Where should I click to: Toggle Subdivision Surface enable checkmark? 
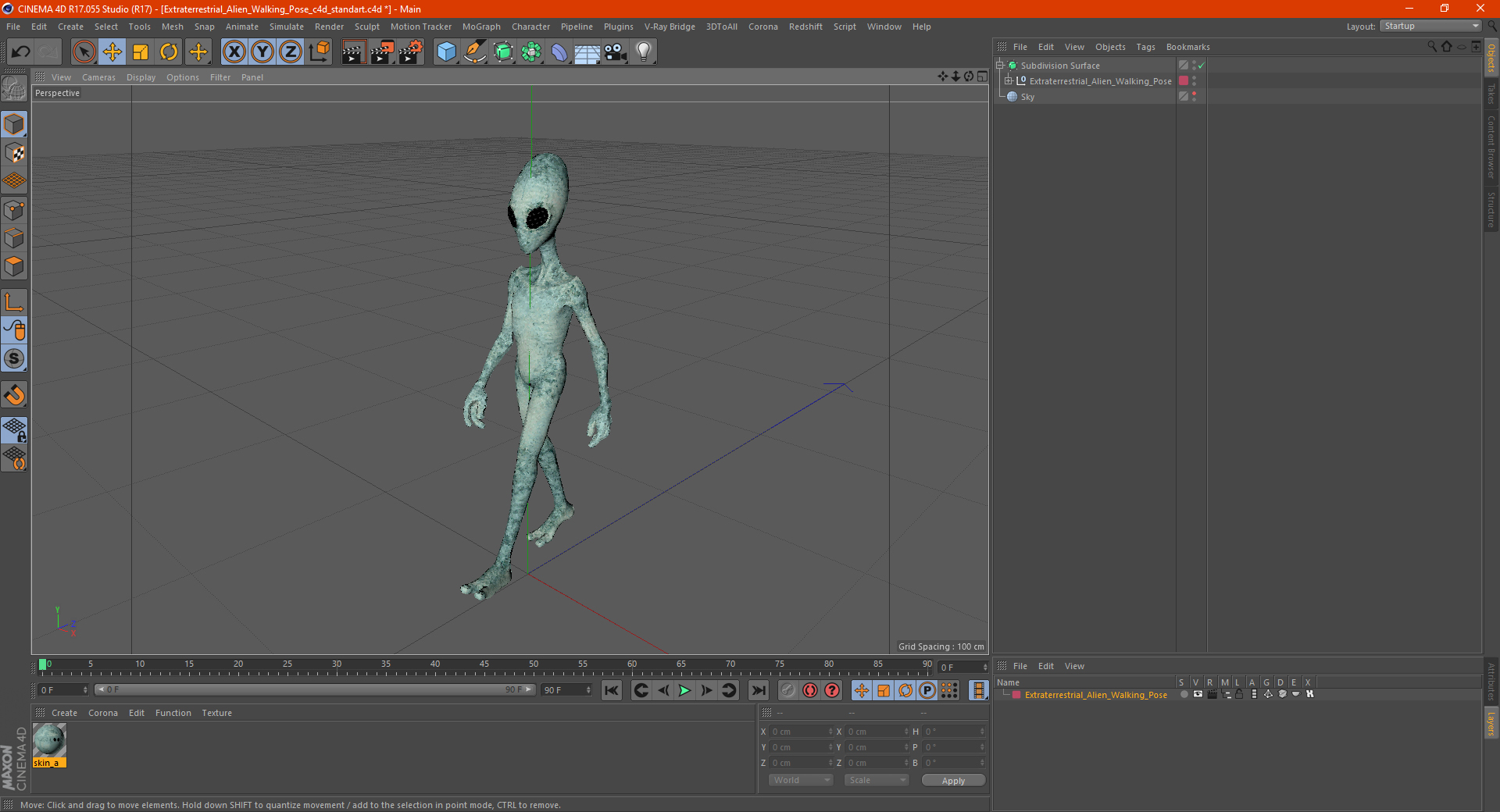tap(1202, 66)
